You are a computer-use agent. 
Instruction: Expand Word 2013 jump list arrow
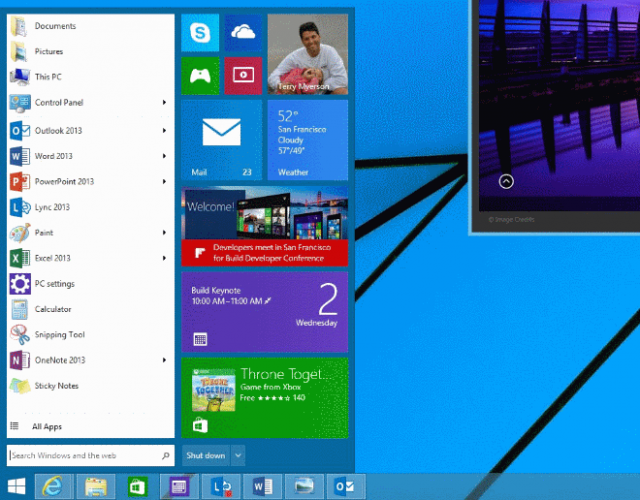164,156
